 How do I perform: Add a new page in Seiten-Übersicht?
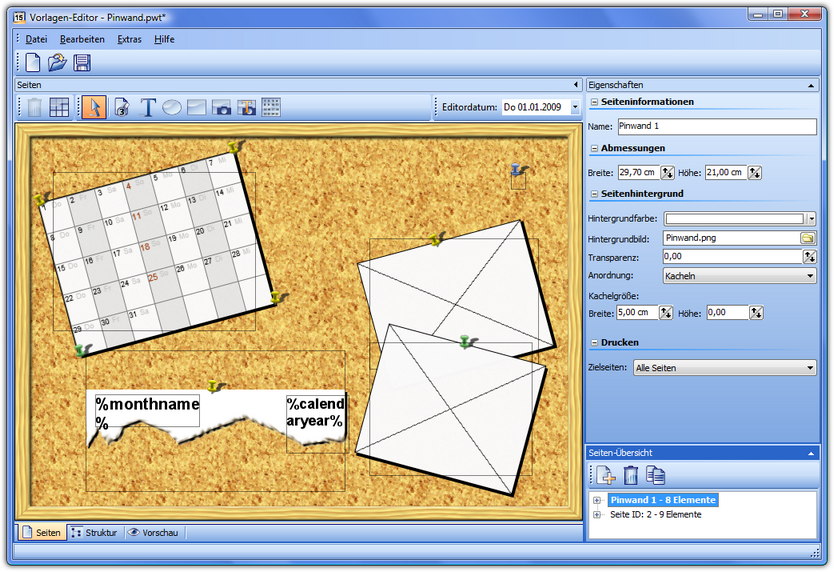[x=606, y=476]
